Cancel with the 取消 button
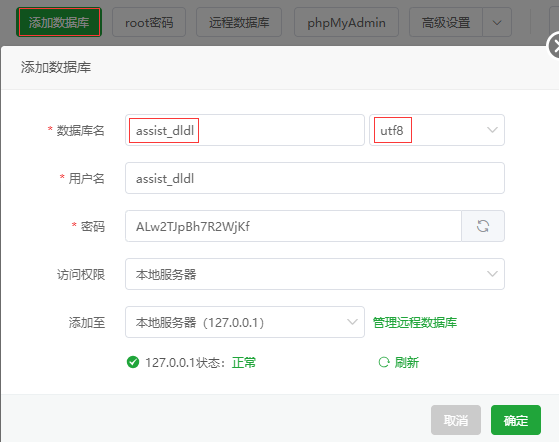 pyautogui.click(x=456, y=420)
